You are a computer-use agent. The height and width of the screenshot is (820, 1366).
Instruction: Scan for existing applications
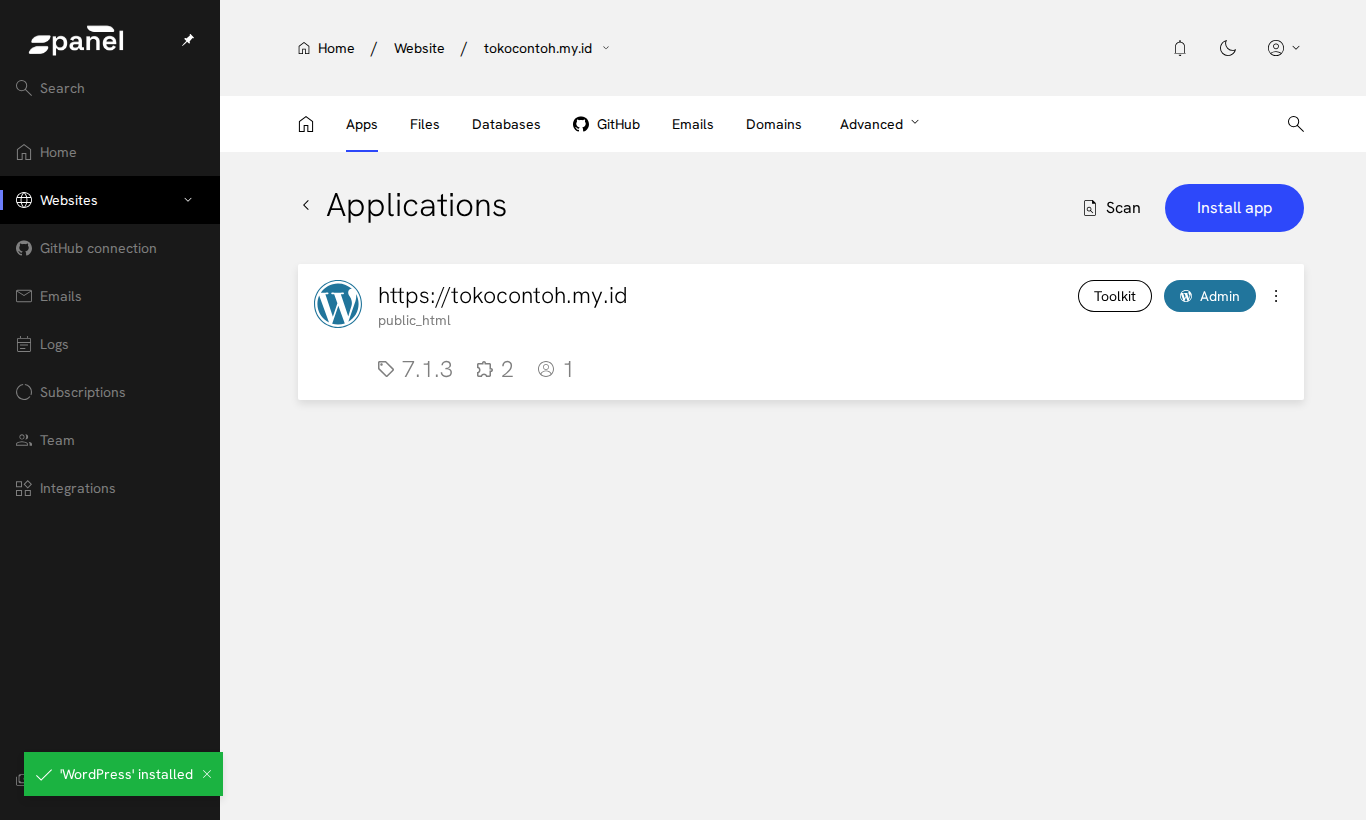(x=1112, y=208)
